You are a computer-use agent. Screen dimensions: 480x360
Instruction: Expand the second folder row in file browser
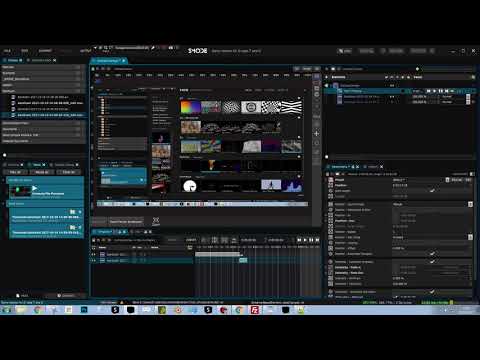click(43, 73)
